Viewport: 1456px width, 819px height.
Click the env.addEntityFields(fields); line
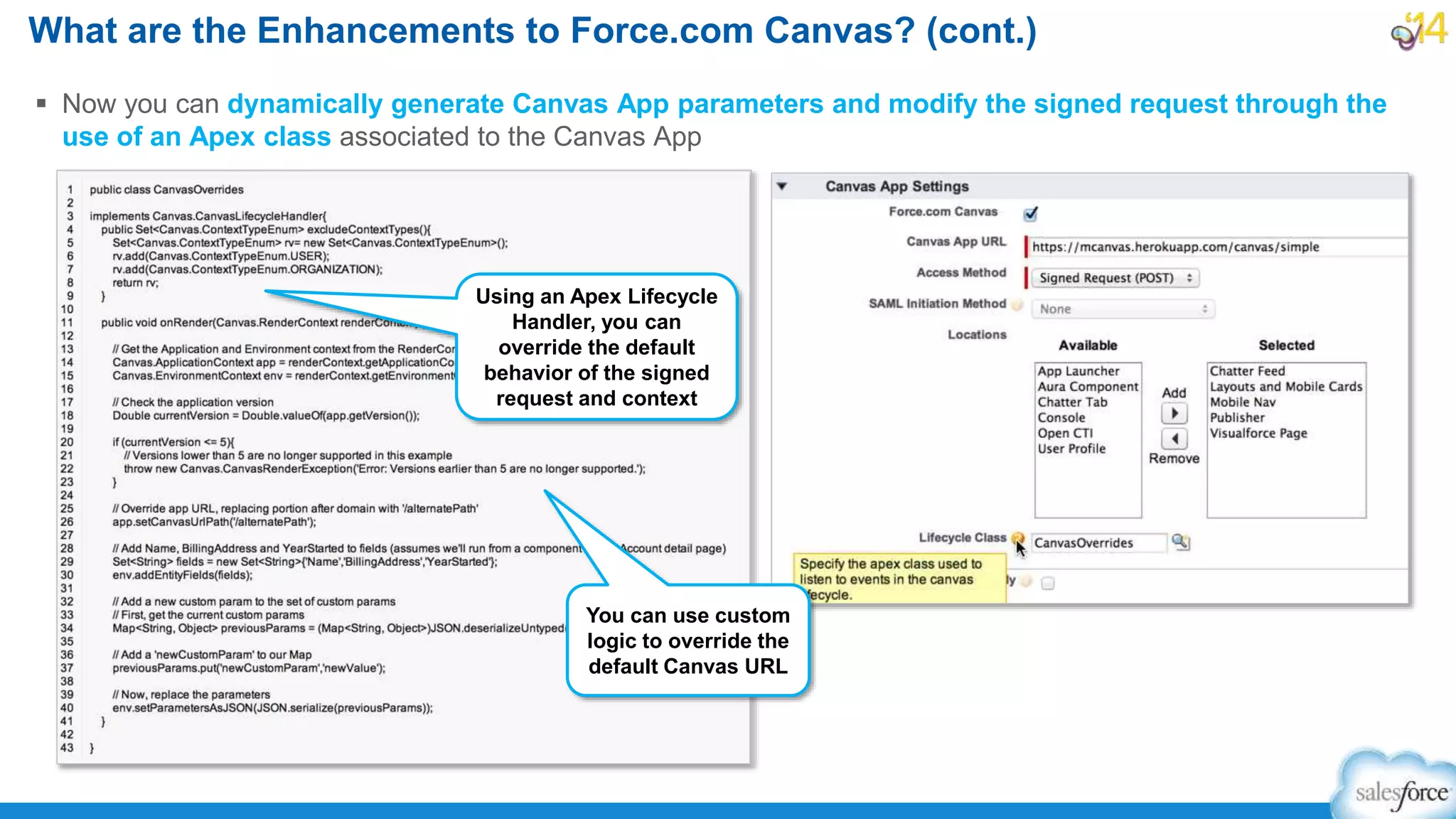point(182,575)
